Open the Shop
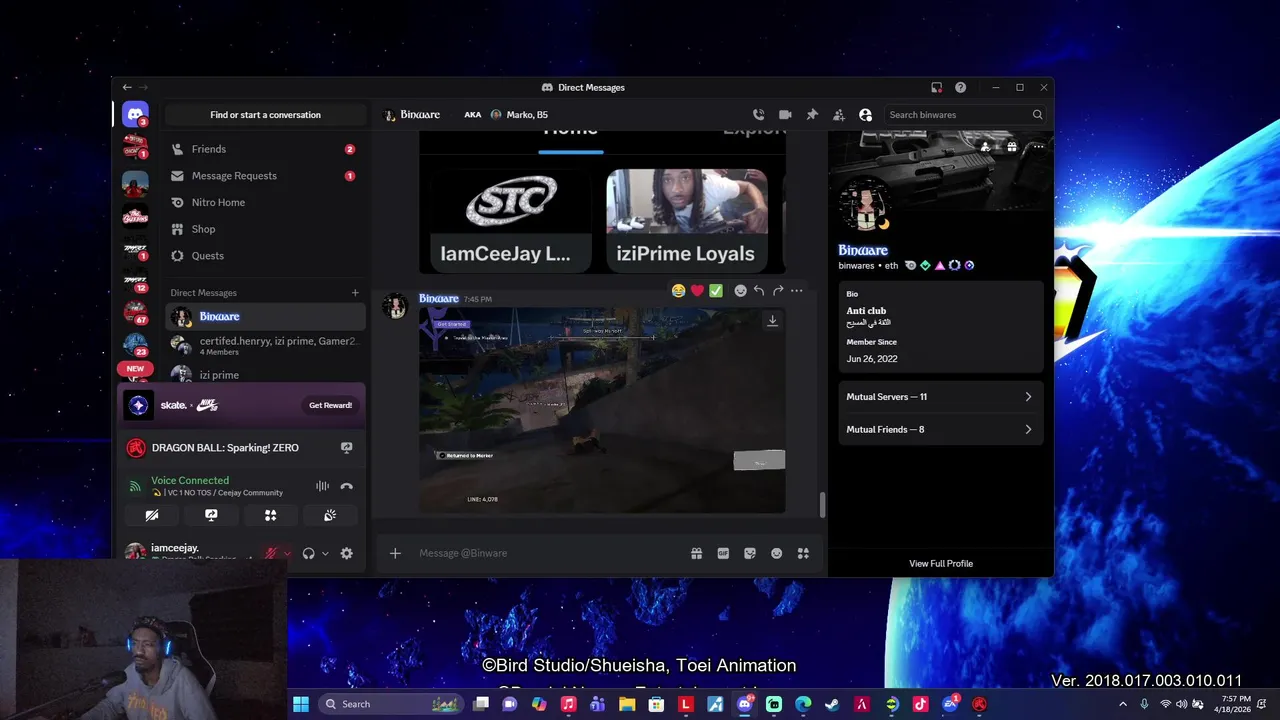The width and height of the screenshot is (1280, 720). pos(264,229)
